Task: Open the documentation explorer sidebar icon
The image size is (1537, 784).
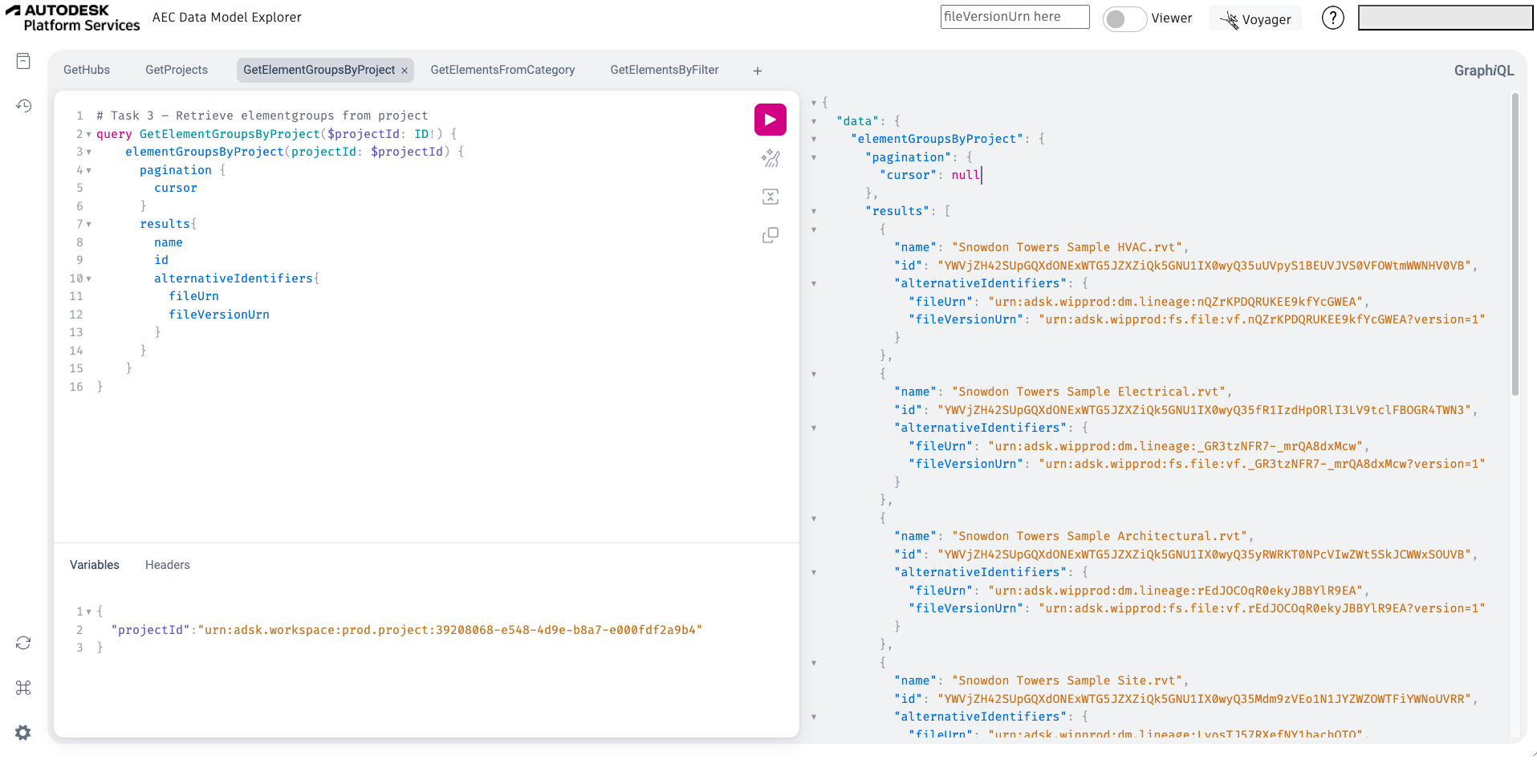Action: [x=23, y=61]
